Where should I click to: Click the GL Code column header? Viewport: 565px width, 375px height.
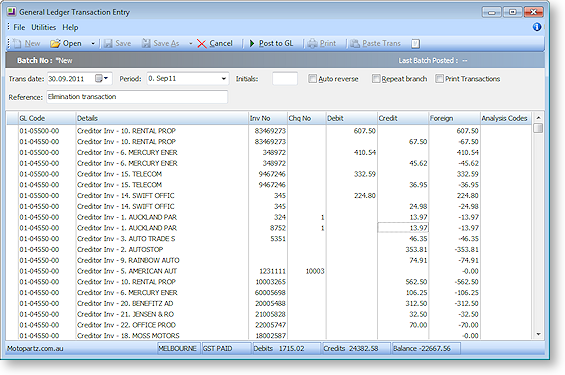click(x=47, y=118)
